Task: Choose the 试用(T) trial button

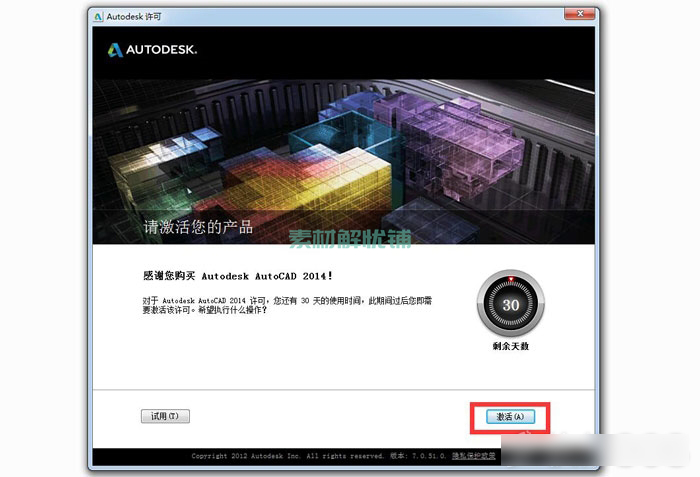Action: pyautogui.click(x=165, y=416)
